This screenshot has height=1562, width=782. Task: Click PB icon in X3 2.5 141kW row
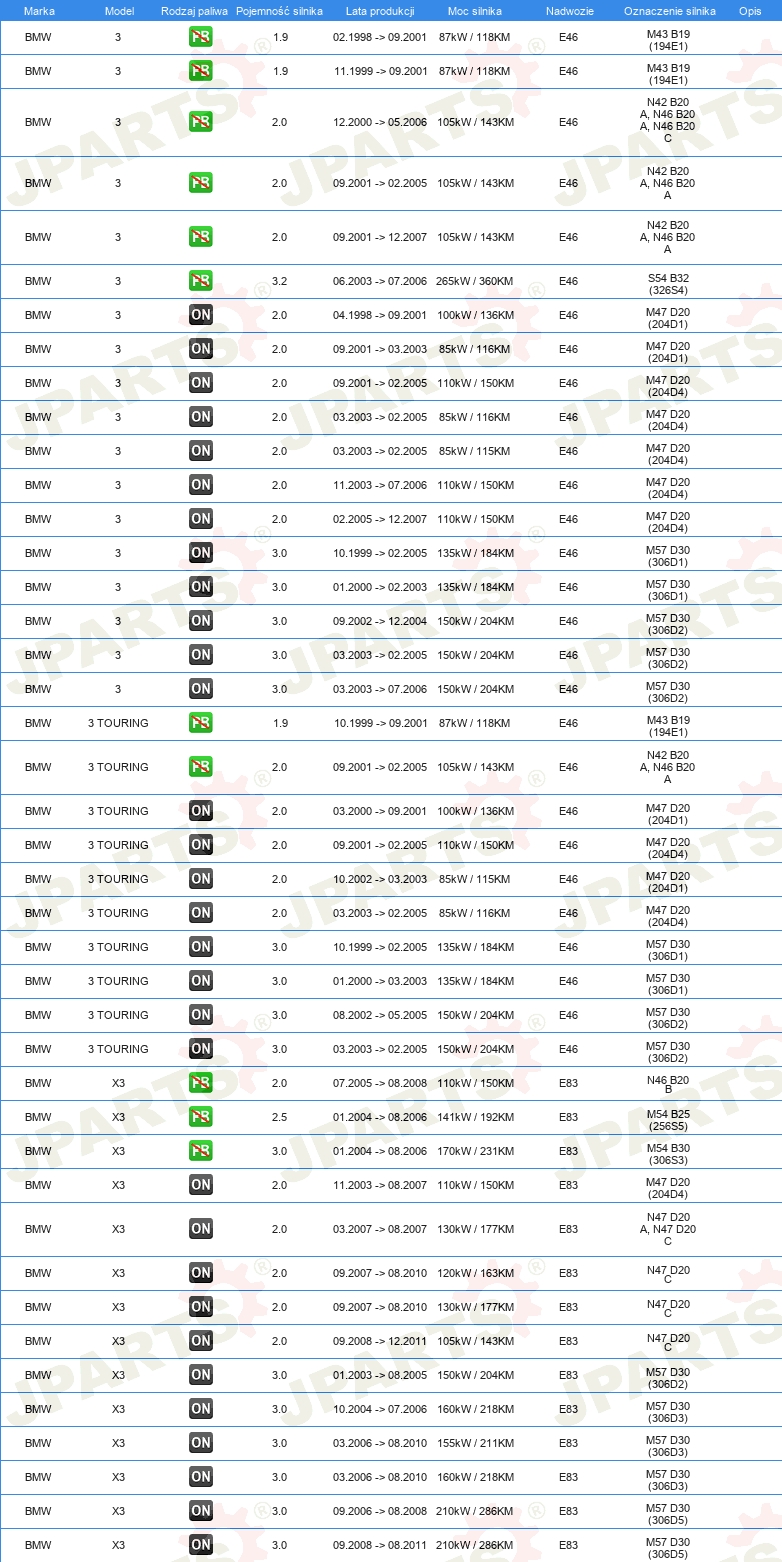tap(201, 1117)
